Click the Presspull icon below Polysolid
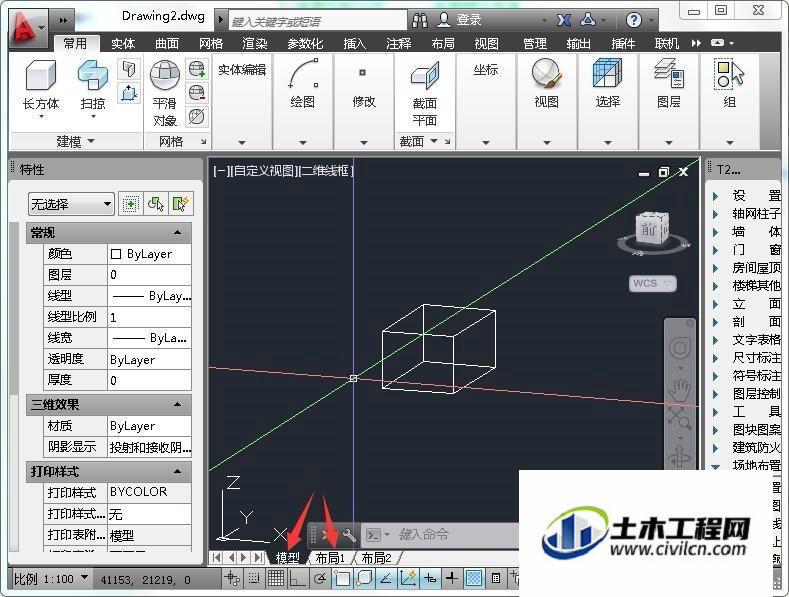Viewport: 789px width, 597px height. [x=129, y=93]
